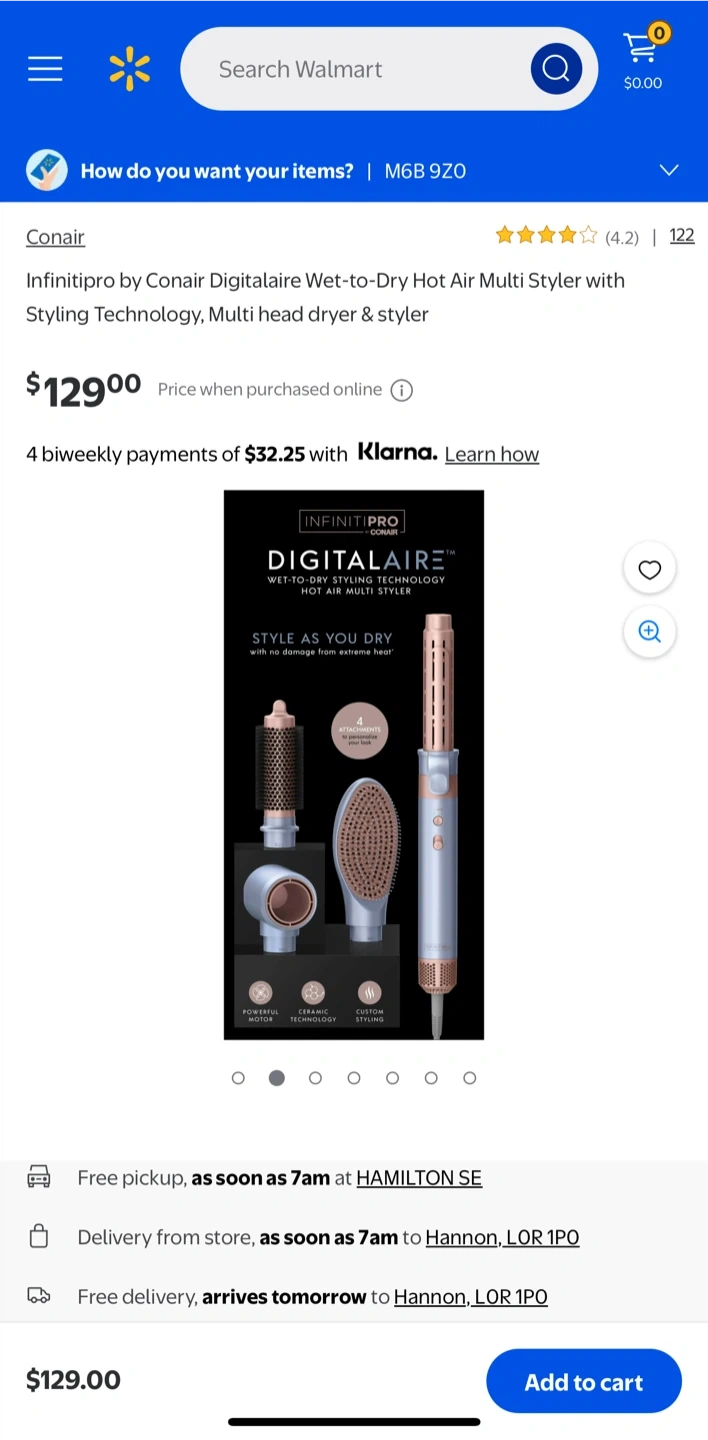708x1440 pixels.
Task: Go to Walmart home via spark logo
Action: tap(130, 69)
